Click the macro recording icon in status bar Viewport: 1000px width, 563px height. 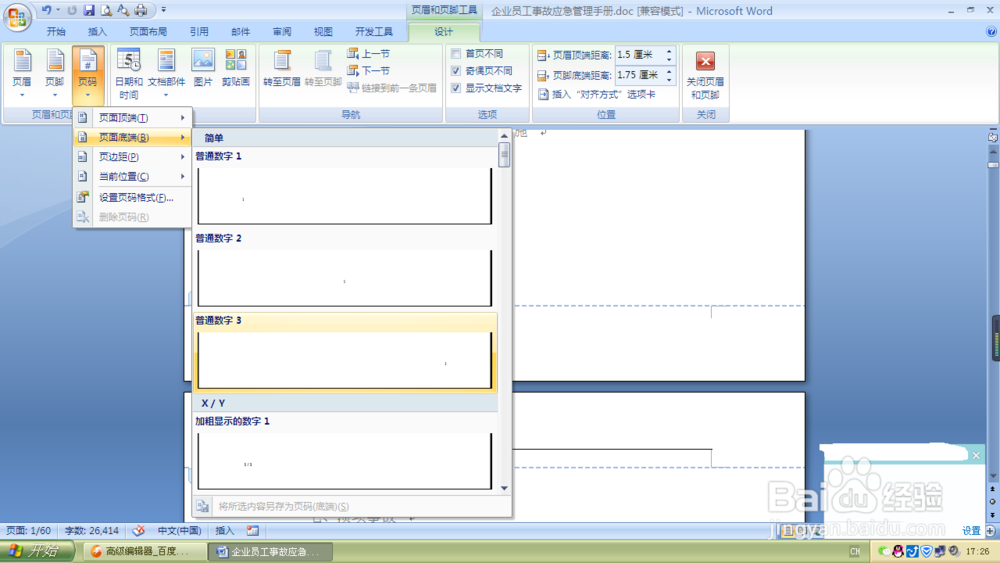pyautogui.click(x=253, y=530)
